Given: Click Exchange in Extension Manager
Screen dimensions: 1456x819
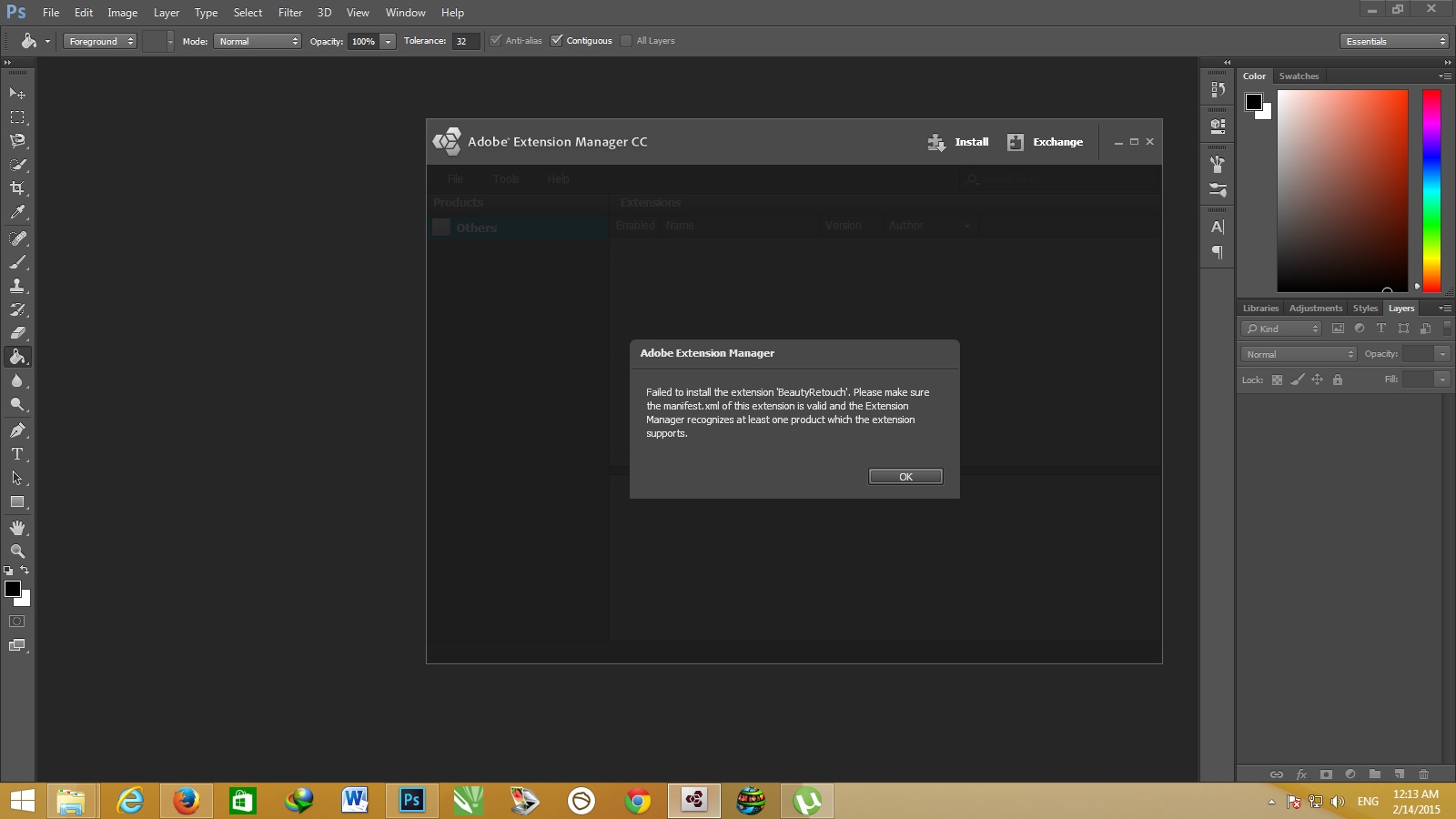Looking at the screenshot, I should tap(1046, 142).
